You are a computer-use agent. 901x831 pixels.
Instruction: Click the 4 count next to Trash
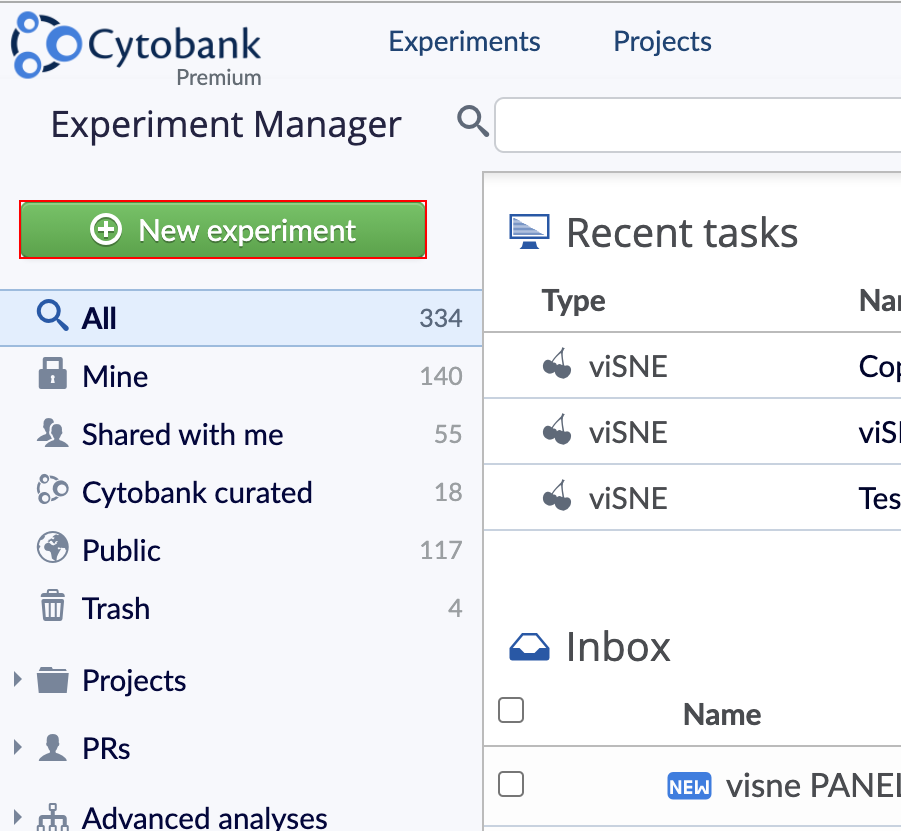[x=455, y=609]
